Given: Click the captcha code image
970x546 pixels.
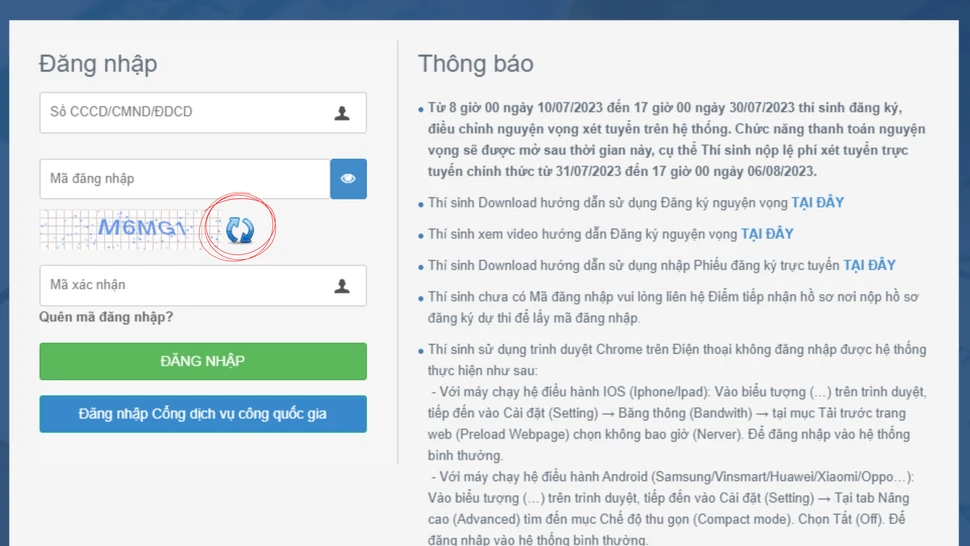Looking at the screenshot, I should 118,229.
